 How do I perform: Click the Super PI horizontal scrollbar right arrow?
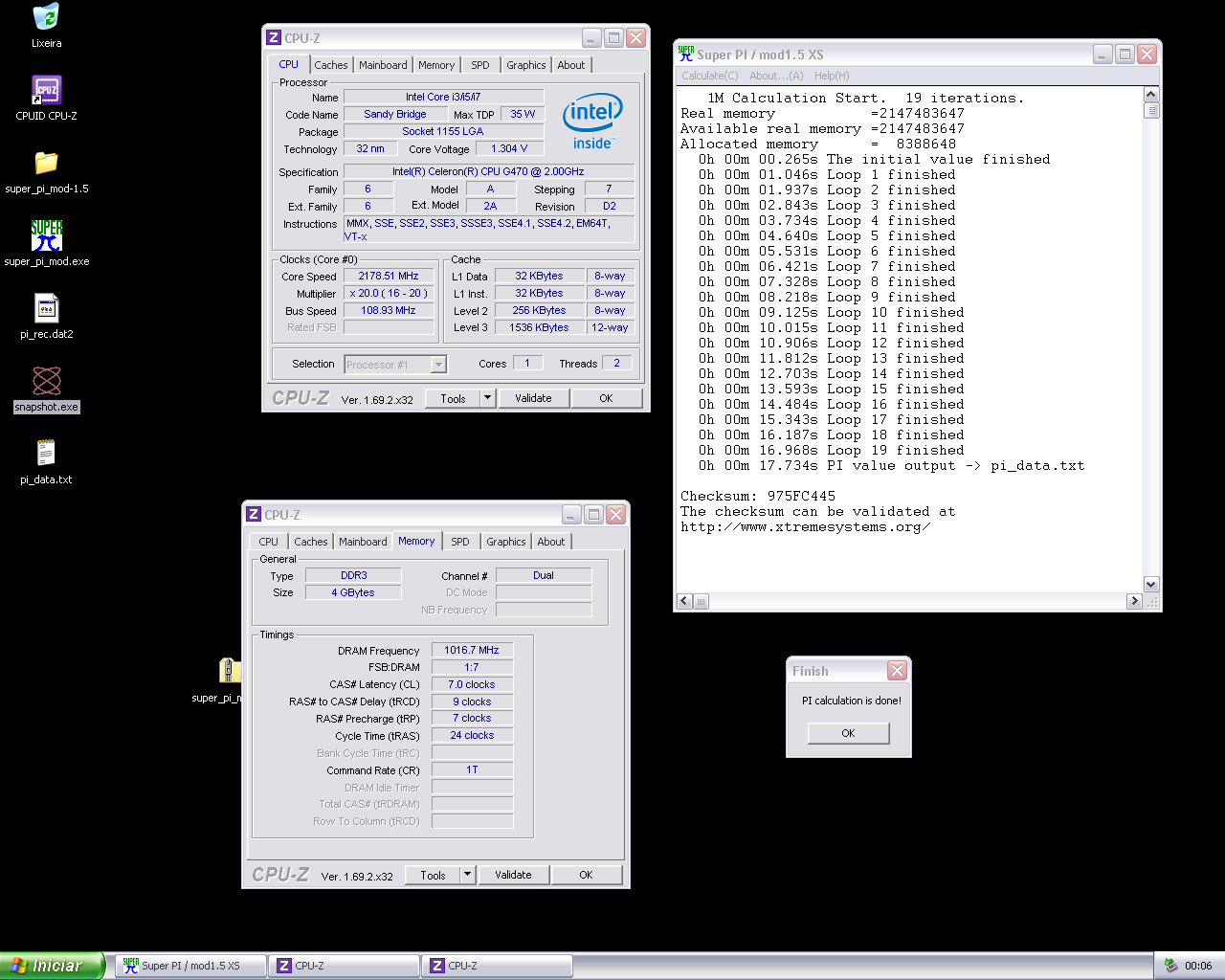(x=1134, y=601)
